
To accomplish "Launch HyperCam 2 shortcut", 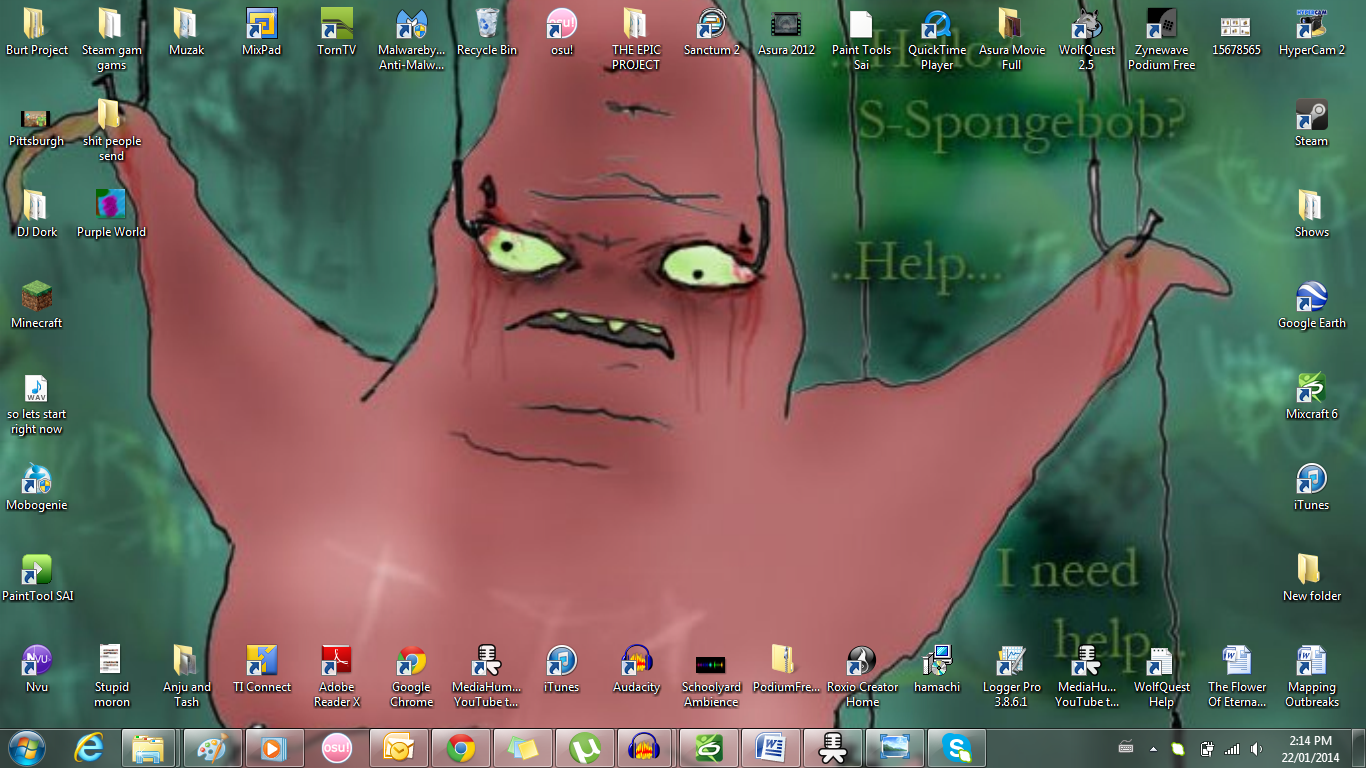I will (x=1312, y=33).
